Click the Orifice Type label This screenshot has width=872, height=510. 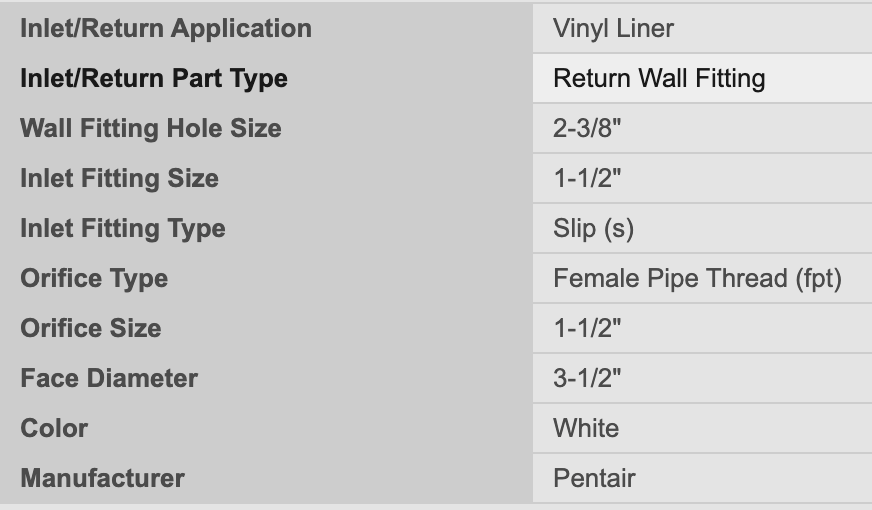(x=94, y=278)
